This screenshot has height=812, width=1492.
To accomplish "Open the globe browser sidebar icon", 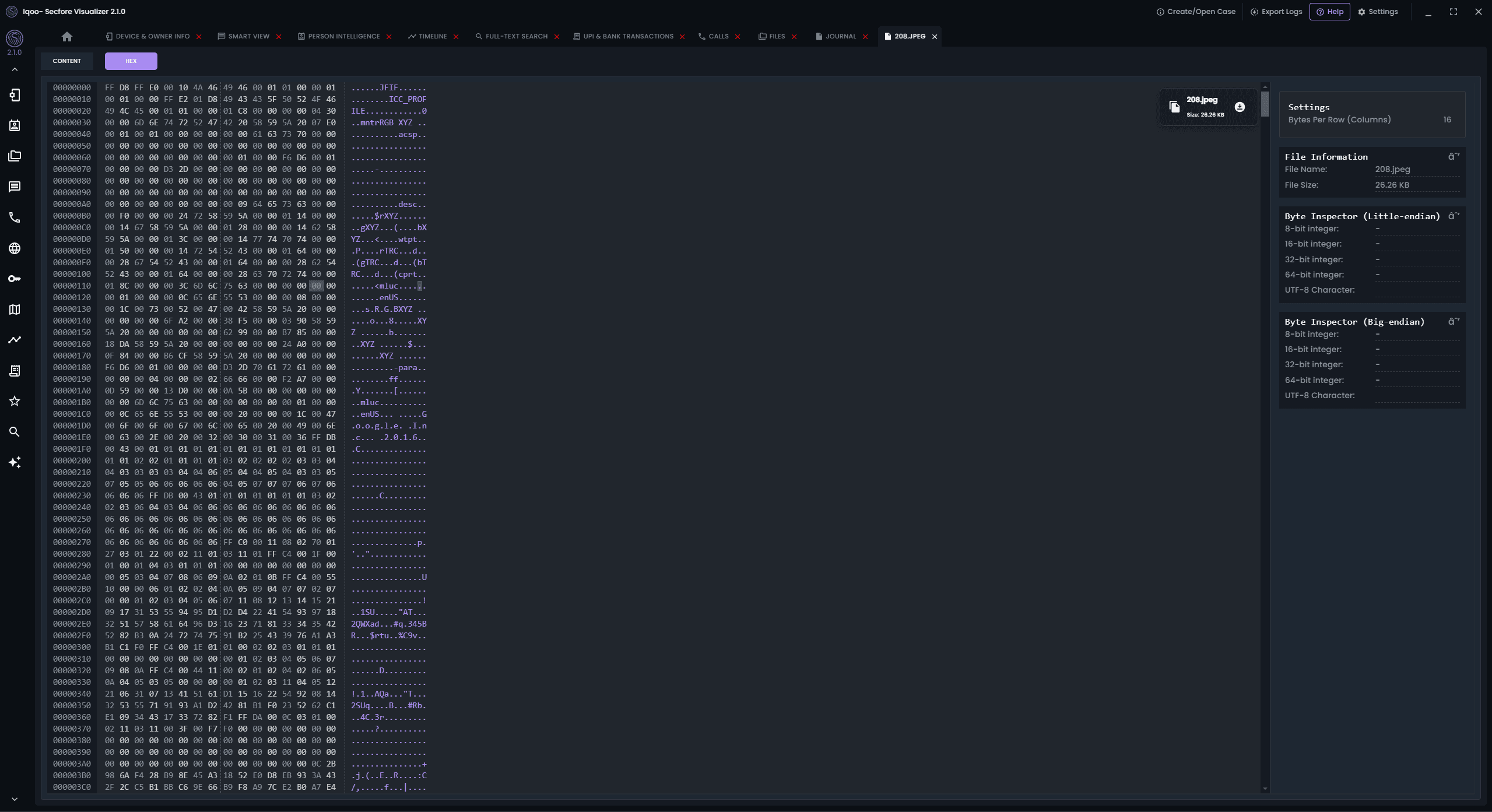I will tap(15, 248).
